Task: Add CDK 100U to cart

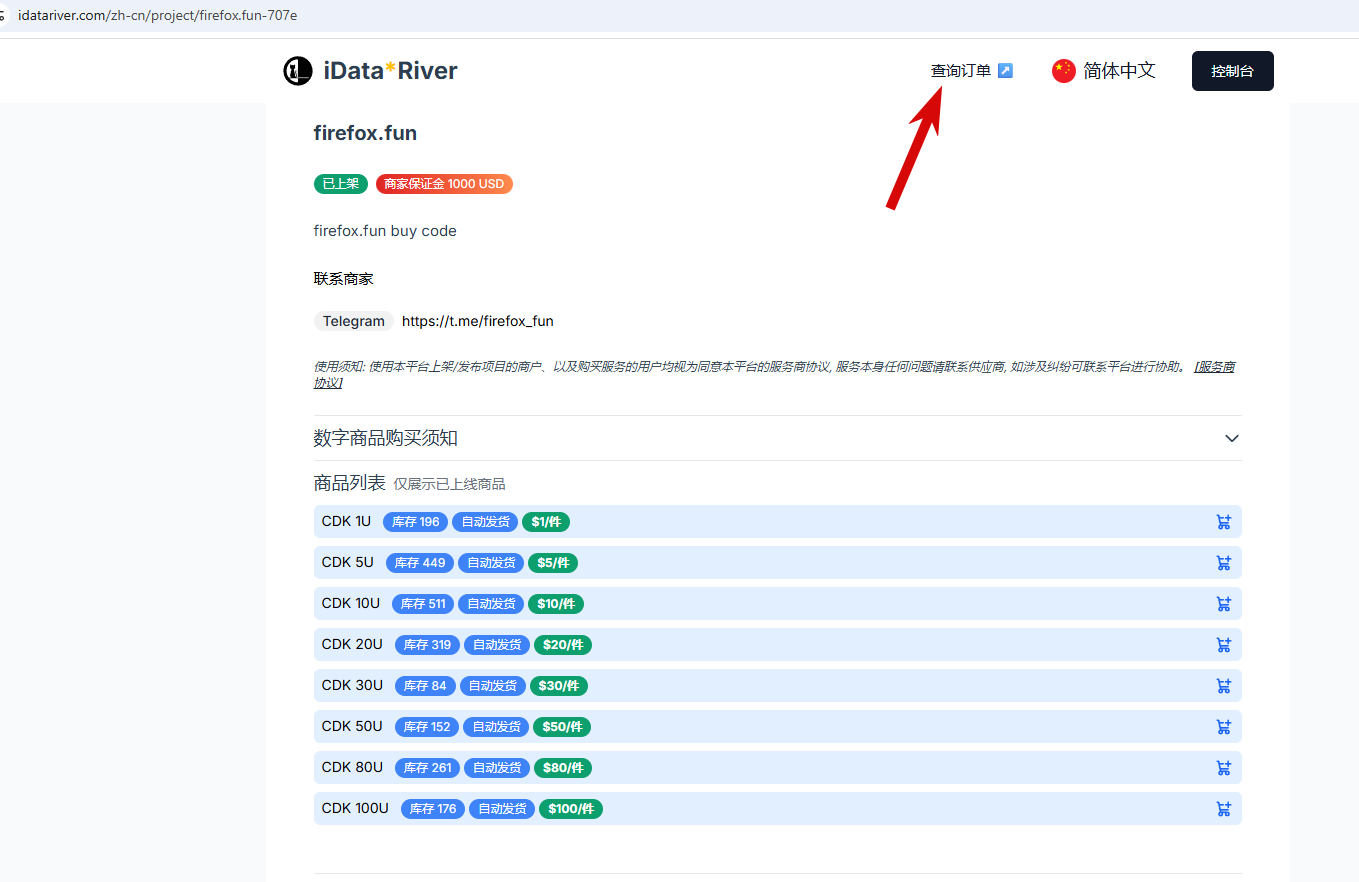Action: point(1223,809)
